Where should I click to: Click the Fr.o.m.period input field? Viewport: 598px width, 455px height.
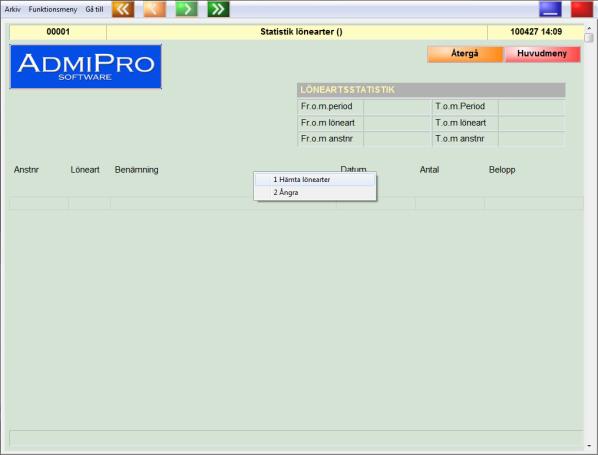(x=397, y=106)
